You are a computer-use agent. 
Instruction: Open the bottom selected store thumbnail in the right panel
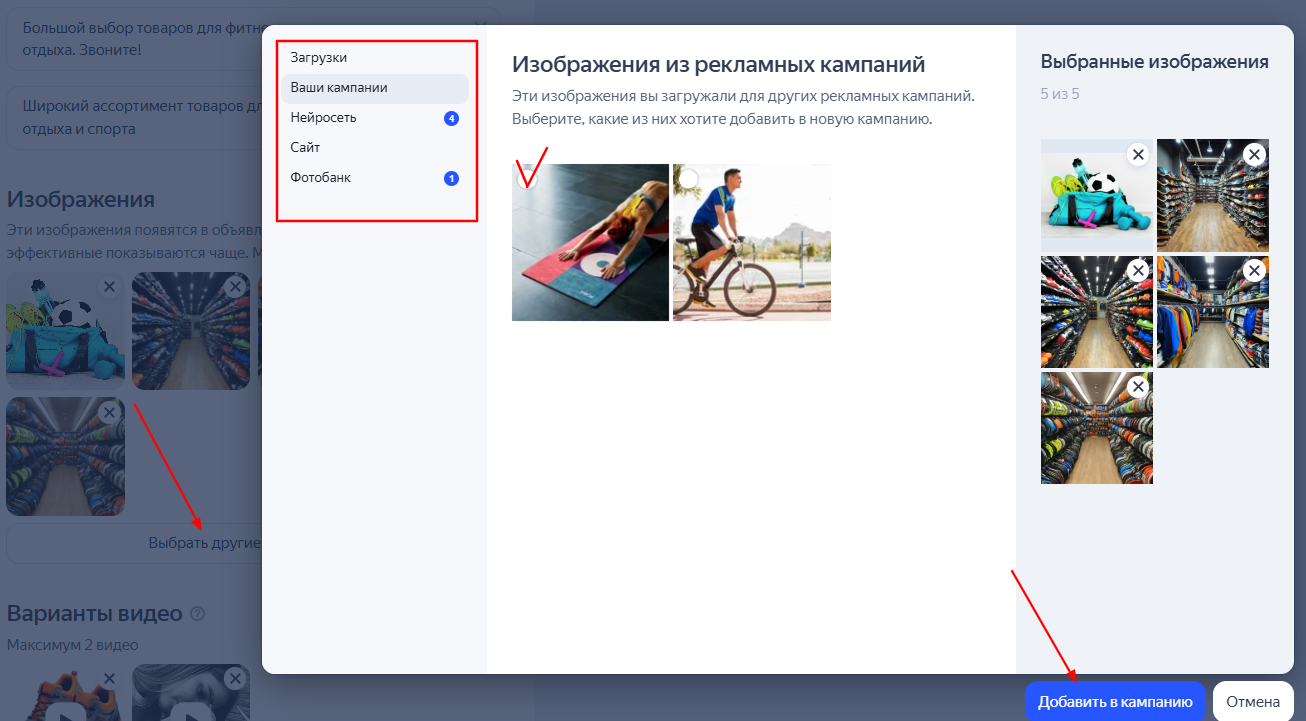[1097, 428]
